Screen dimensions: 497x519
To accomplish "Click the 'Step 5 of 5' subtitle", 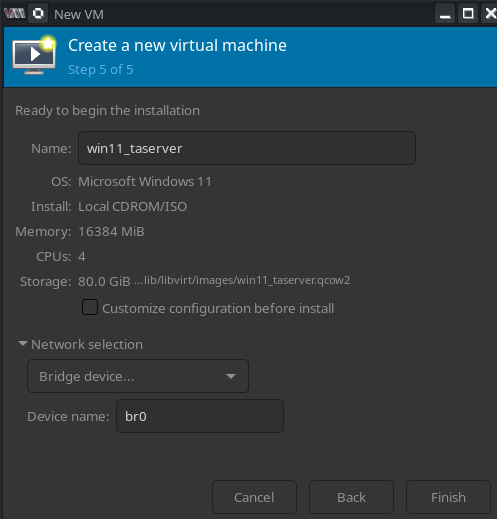I will (101, 70).
